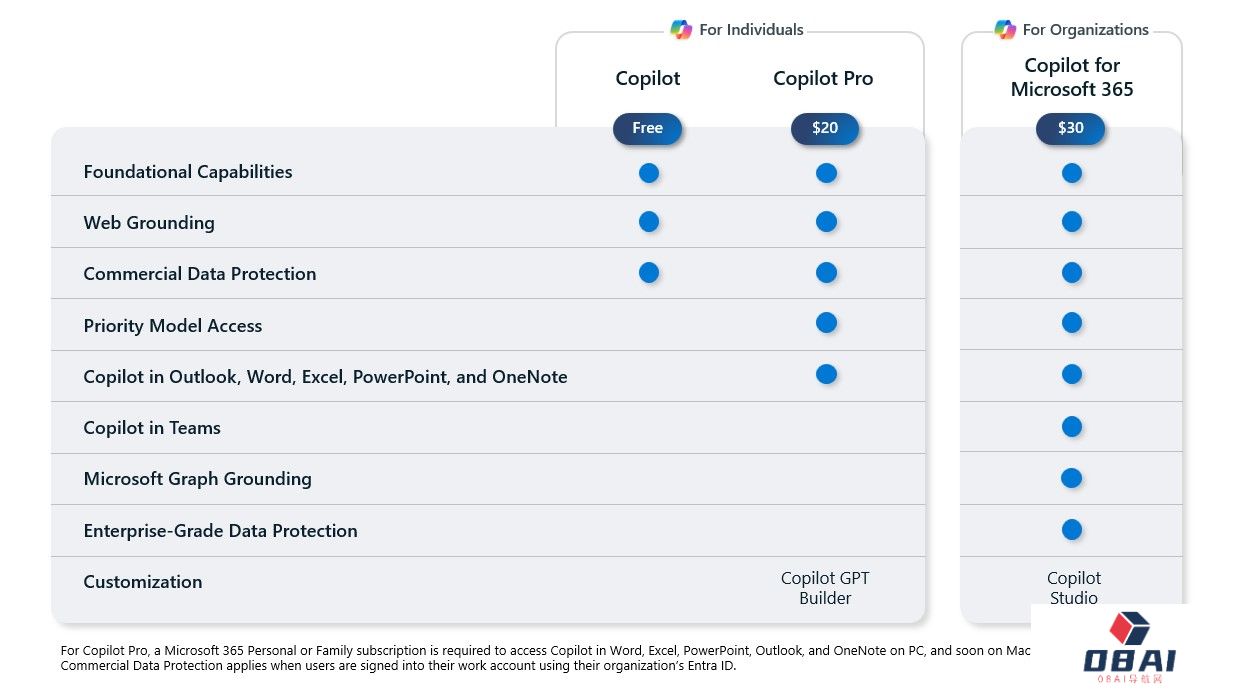
Task: Click the Copilot Pro dot for Priority Model Access
Action: [x=826, y=323]
